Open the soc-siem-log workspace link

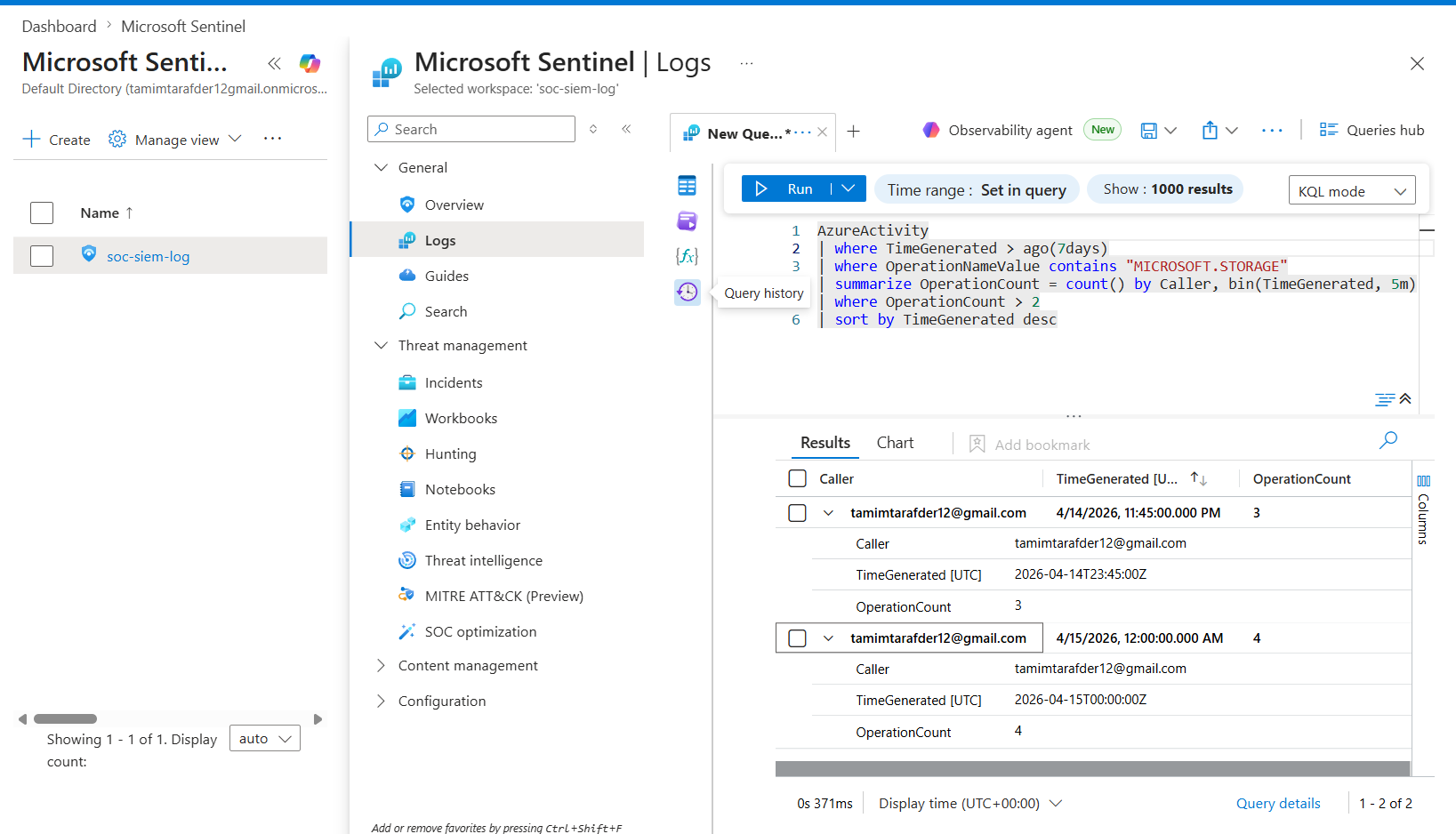coord(149,257)
